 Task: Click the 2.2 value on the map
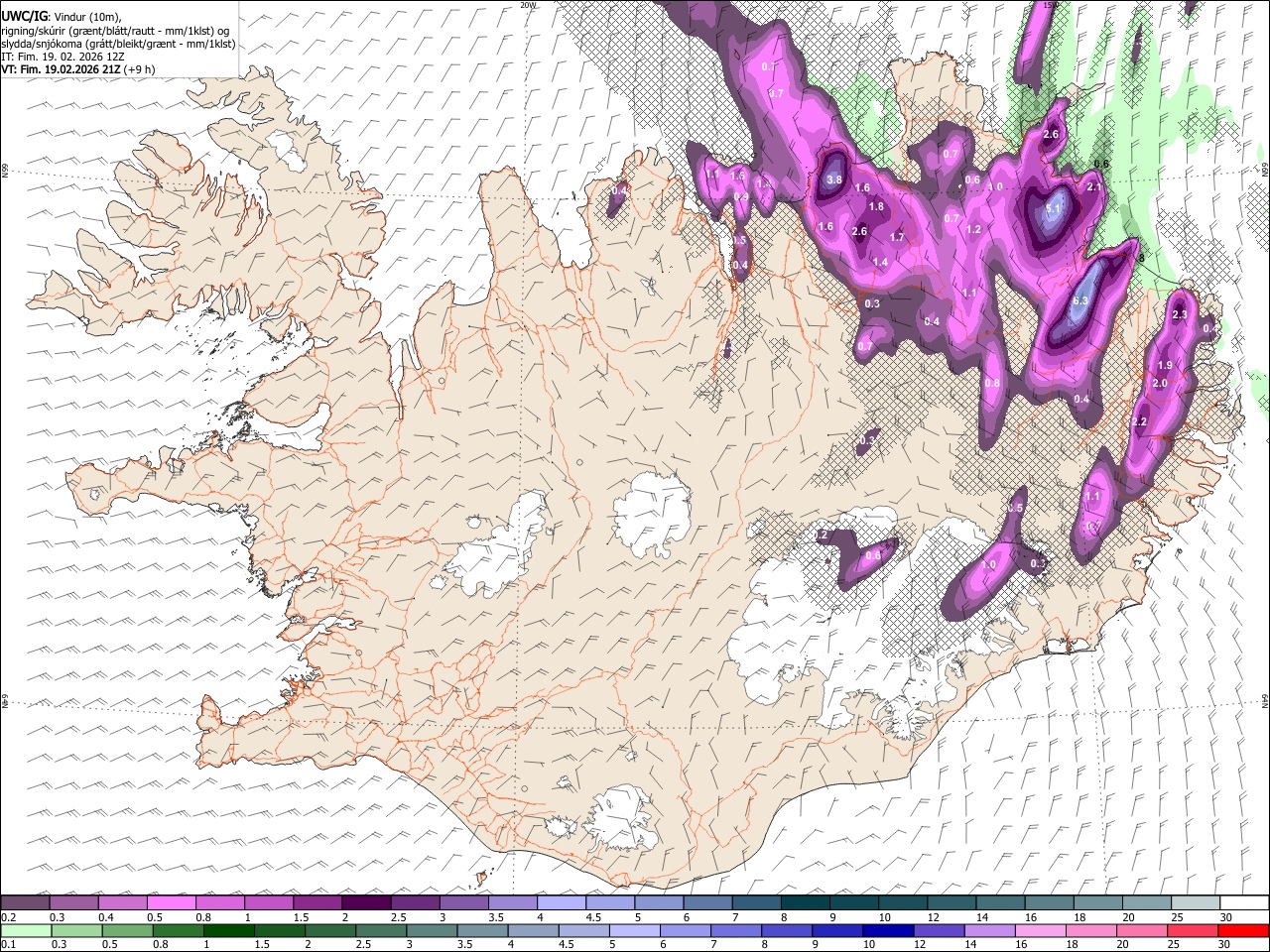(x=1139, y=421)
